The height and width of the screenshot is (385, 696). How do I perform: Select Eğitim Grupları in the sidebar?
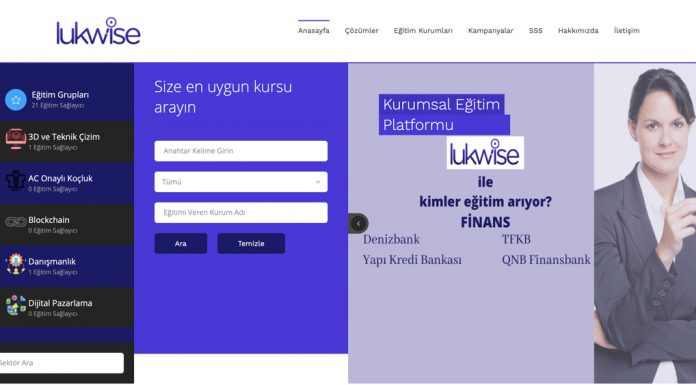[x=60, y=95]
